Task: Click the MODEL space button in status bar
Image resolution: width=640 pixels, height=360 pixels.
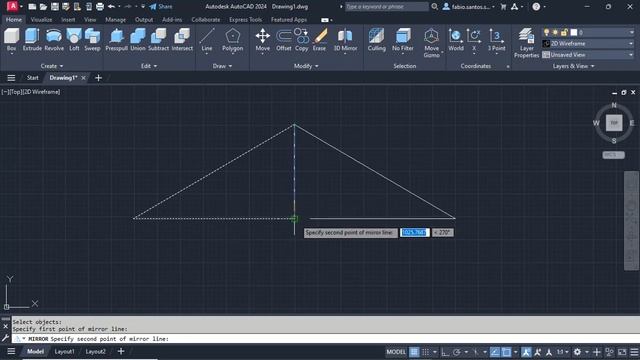Action: pos(396,351)
